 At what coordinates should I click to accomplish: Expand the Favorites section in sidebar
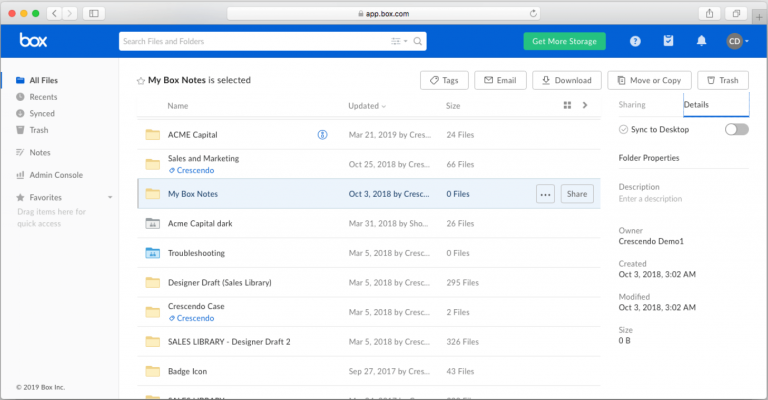[21, 197]
